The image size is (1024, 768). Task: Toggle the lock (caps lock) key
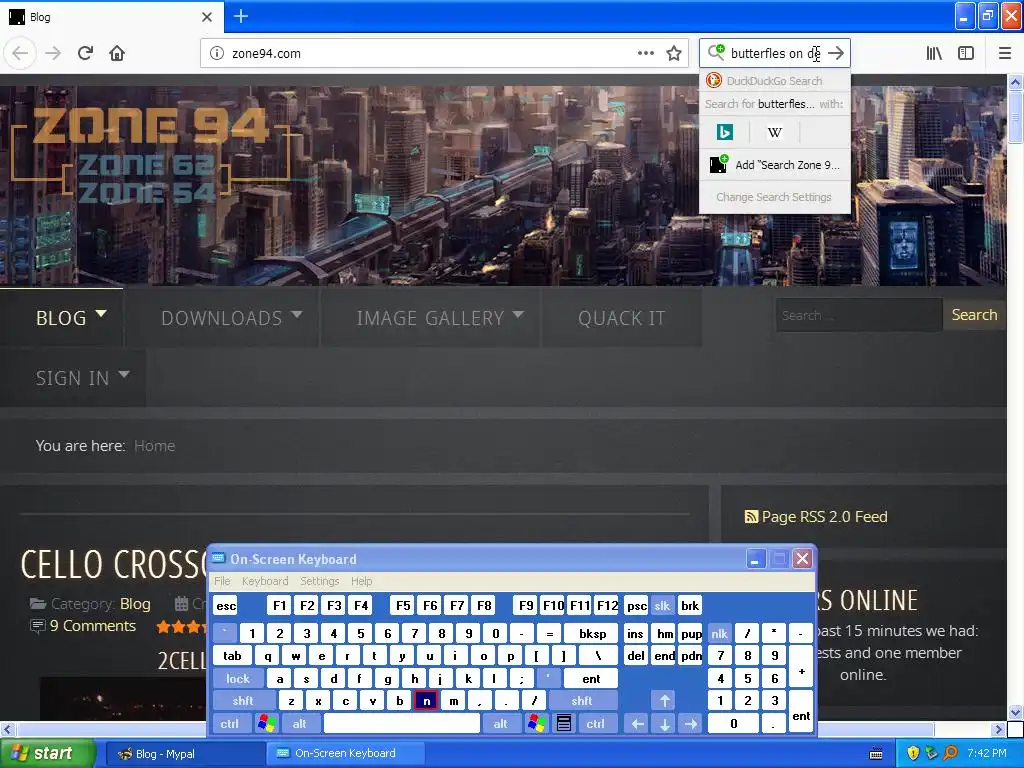click(238, 679)
